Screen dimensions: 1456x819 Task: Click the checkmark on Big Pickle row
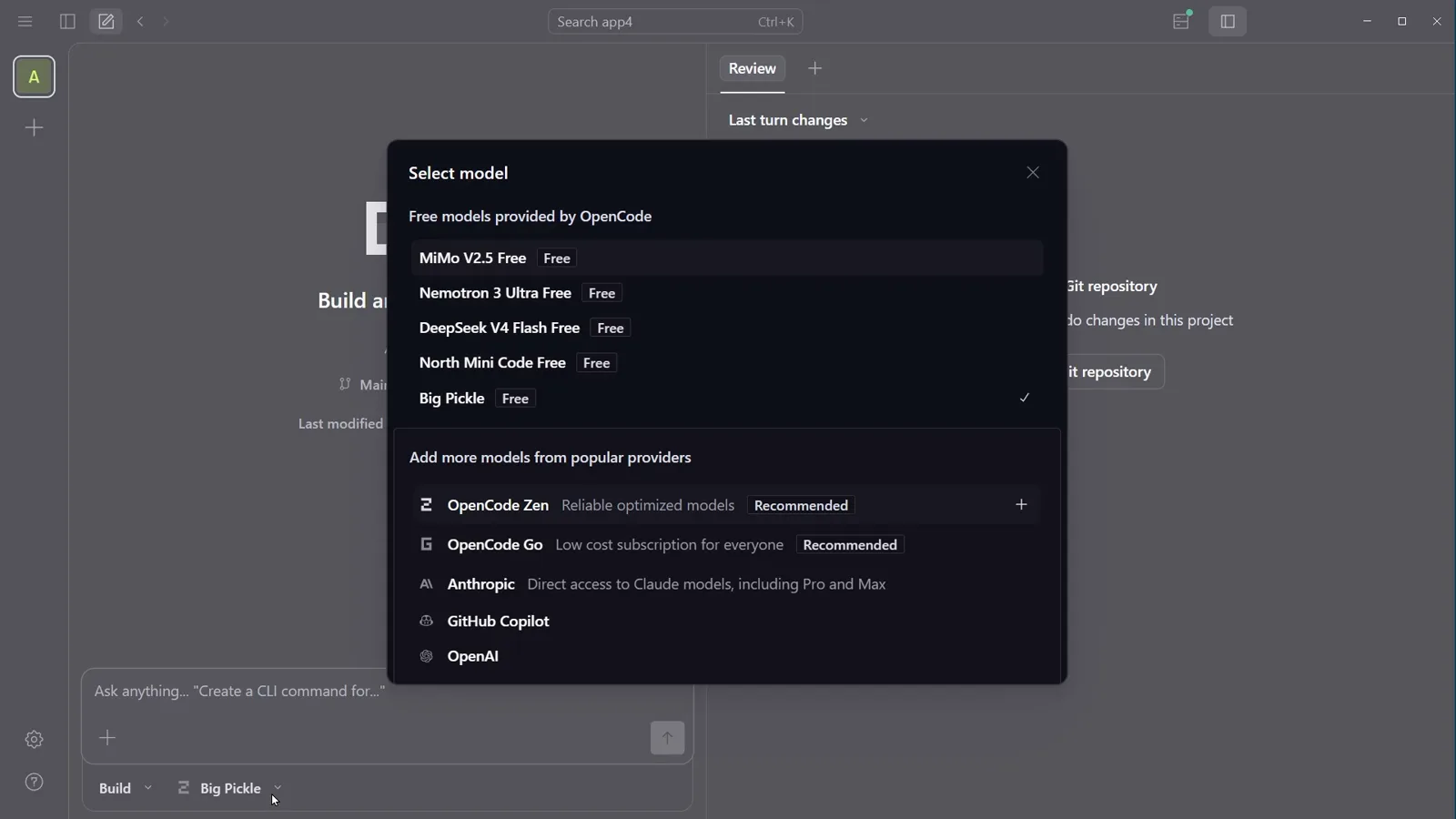click(x=1025, y=398)
